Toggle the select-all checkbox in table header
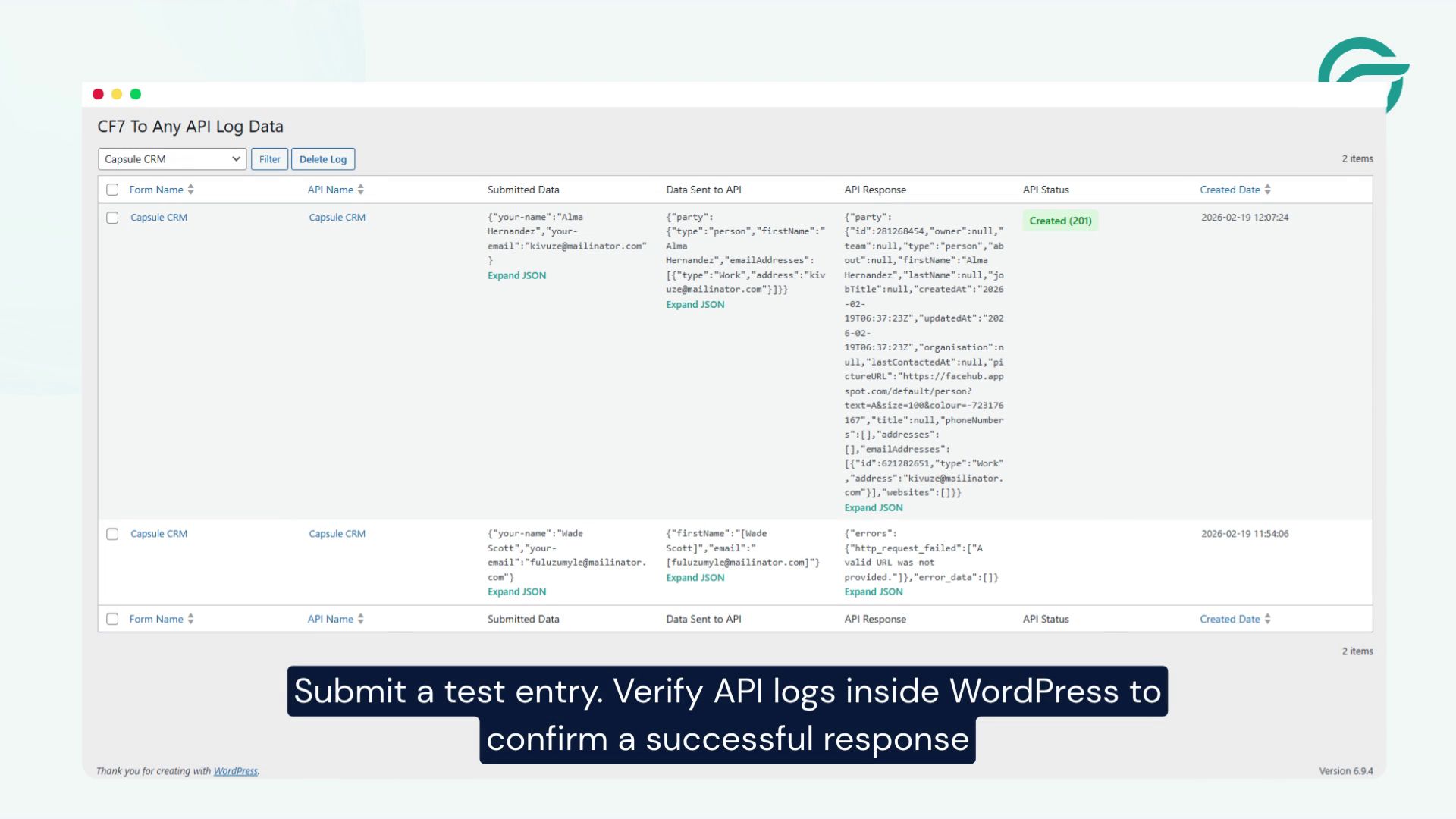This screenshot has height=819, width=1456. coord(112,190)
